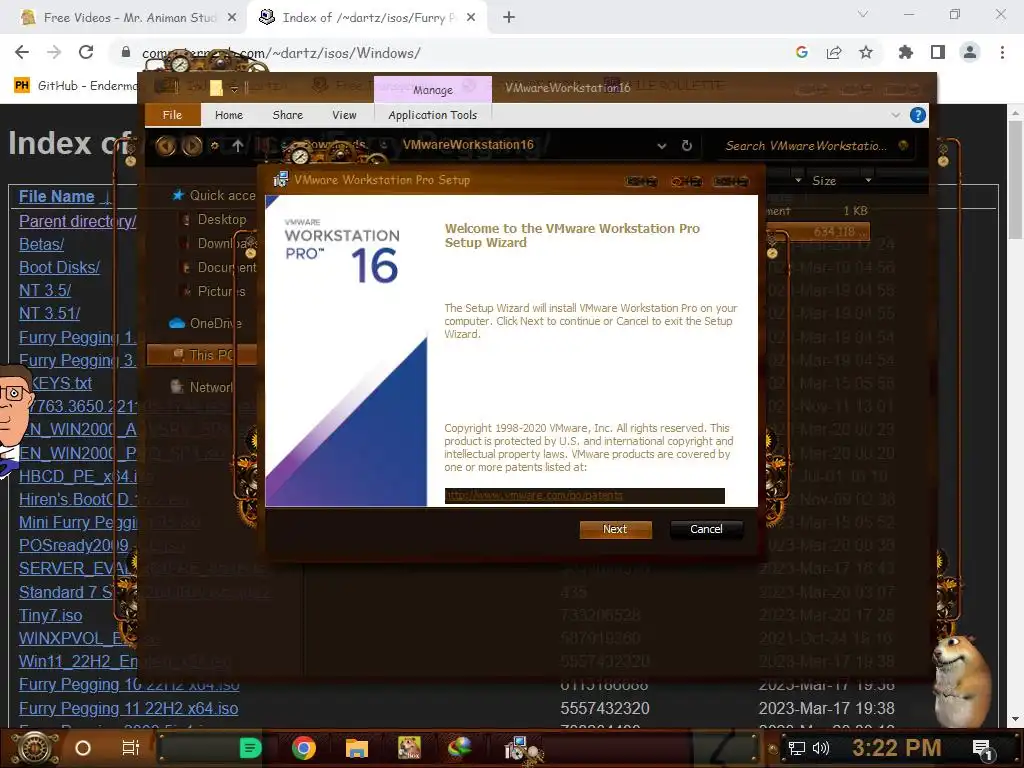Open Boot Disks folder link
1024x768 pixels.
click(59, 268)
